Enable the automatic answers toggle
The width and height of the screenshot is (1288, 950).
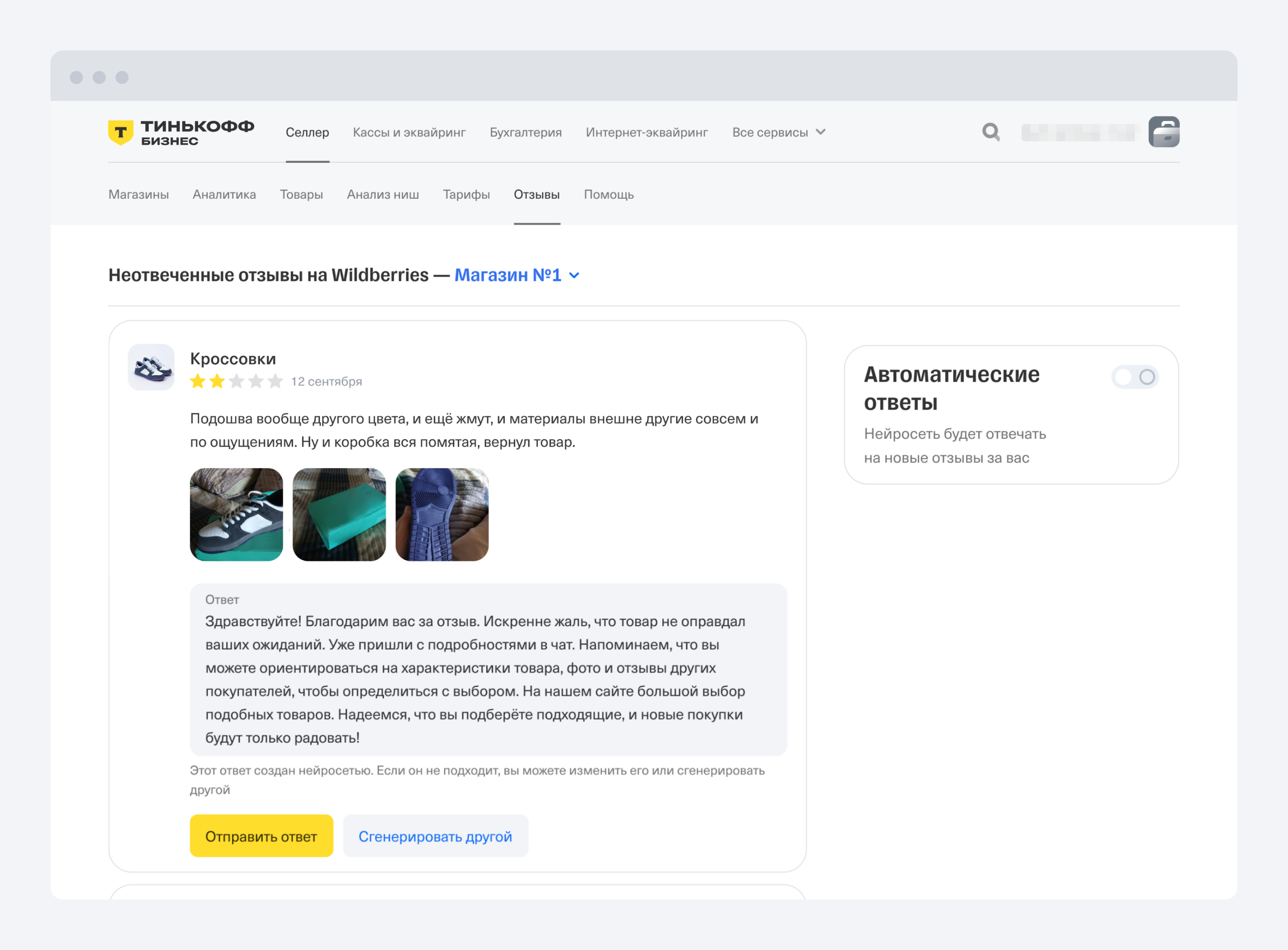pyautogui.click(x=1134, y=377)
